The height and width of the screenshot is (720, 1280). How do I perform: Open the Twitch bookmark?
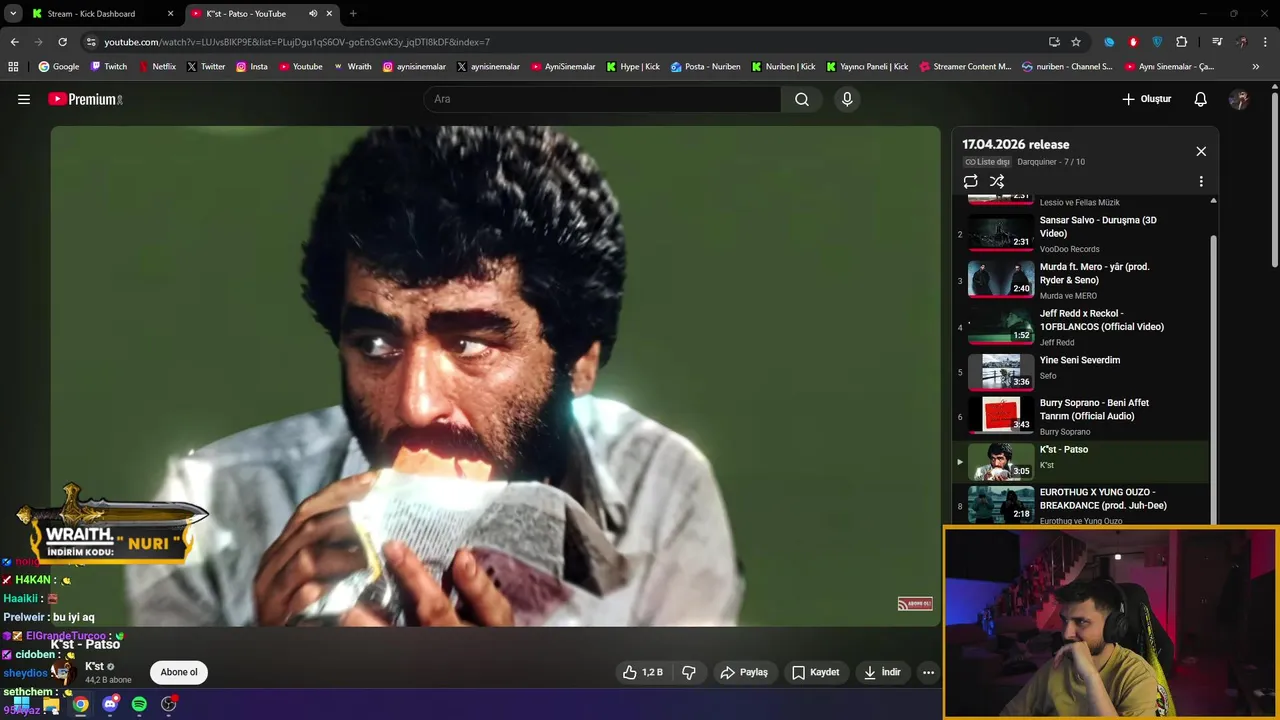point(109,67)
